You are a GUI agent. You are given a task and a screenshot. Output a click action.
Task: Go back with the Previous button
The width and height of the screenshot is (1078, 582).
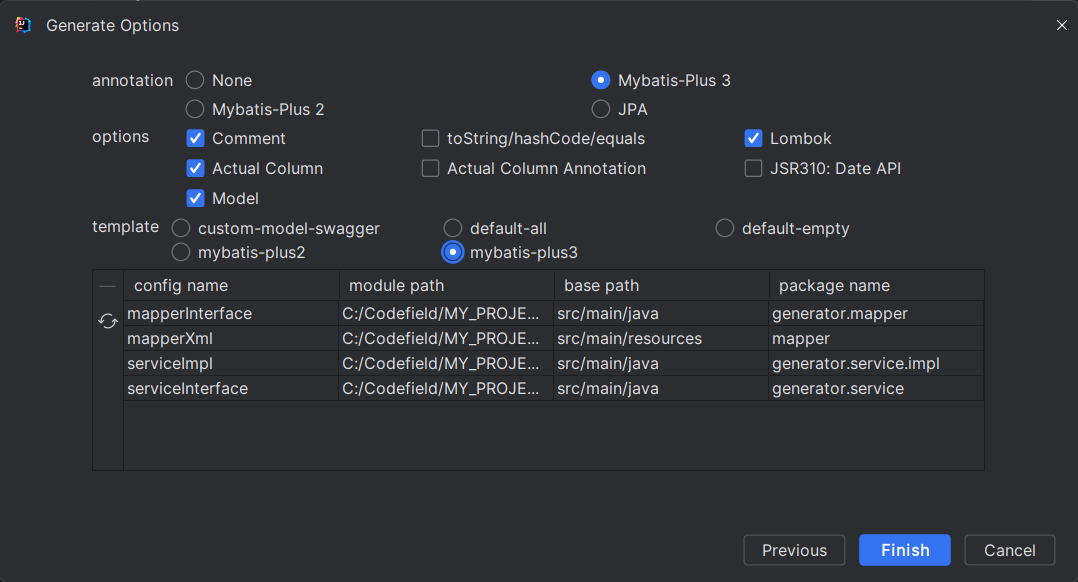coord(794,550)
